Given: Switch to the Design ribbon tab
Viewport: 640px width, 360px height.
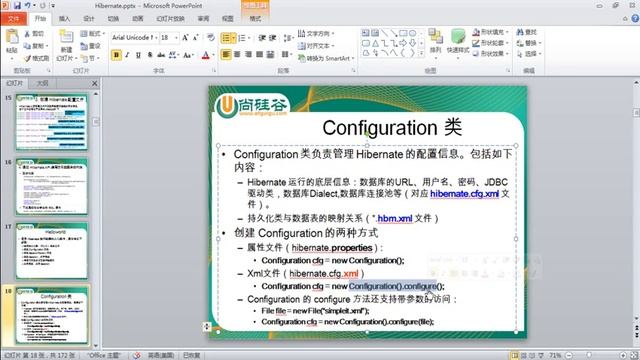Looking at the screenshot, I should click(x=89, y=19).
